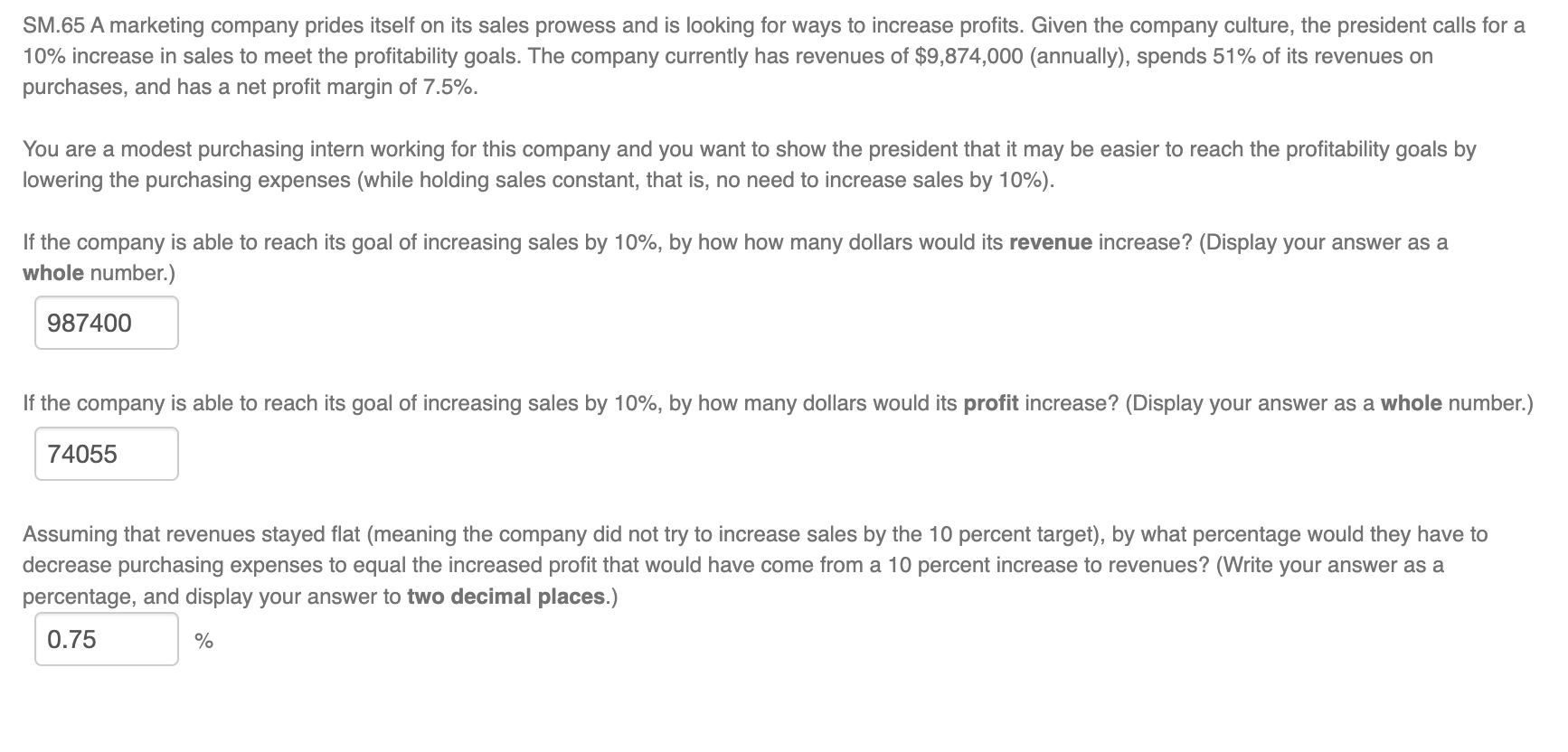Click the paragraph about the purchasing intern

[x=723, y=164]
